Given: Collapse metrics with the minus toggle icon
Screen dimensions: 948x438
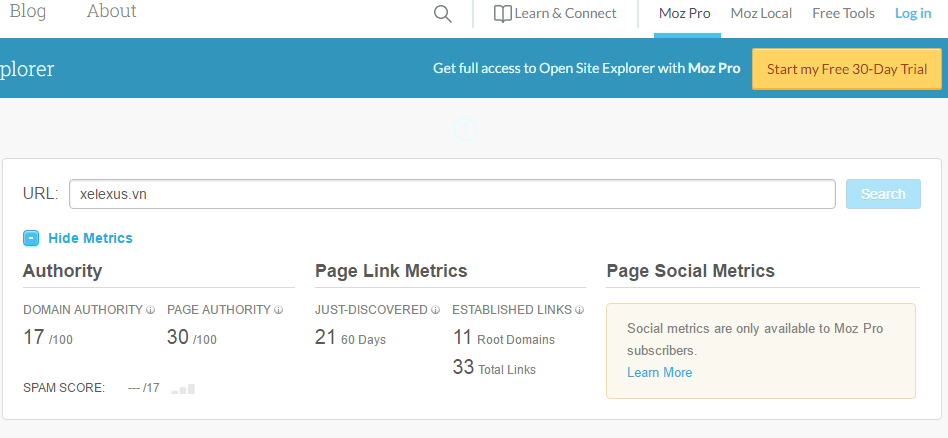Looking at the screenshot, I should pos(31,238).
